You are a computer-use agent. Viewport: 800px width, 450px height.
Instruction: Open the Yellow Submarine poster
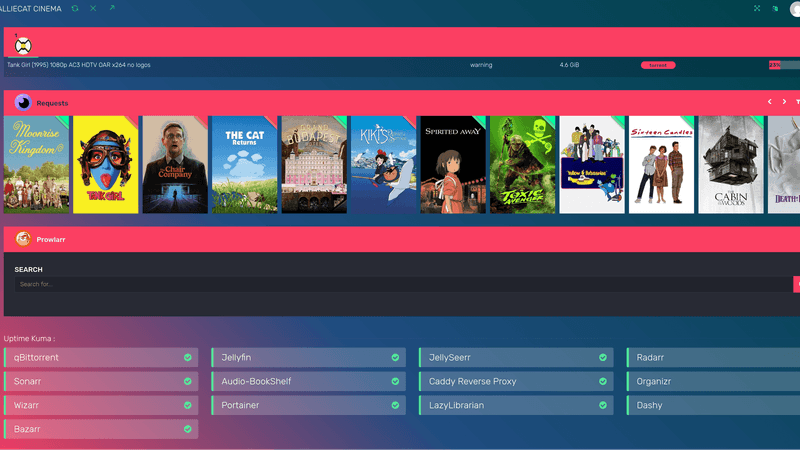click(x=592, y=164)
